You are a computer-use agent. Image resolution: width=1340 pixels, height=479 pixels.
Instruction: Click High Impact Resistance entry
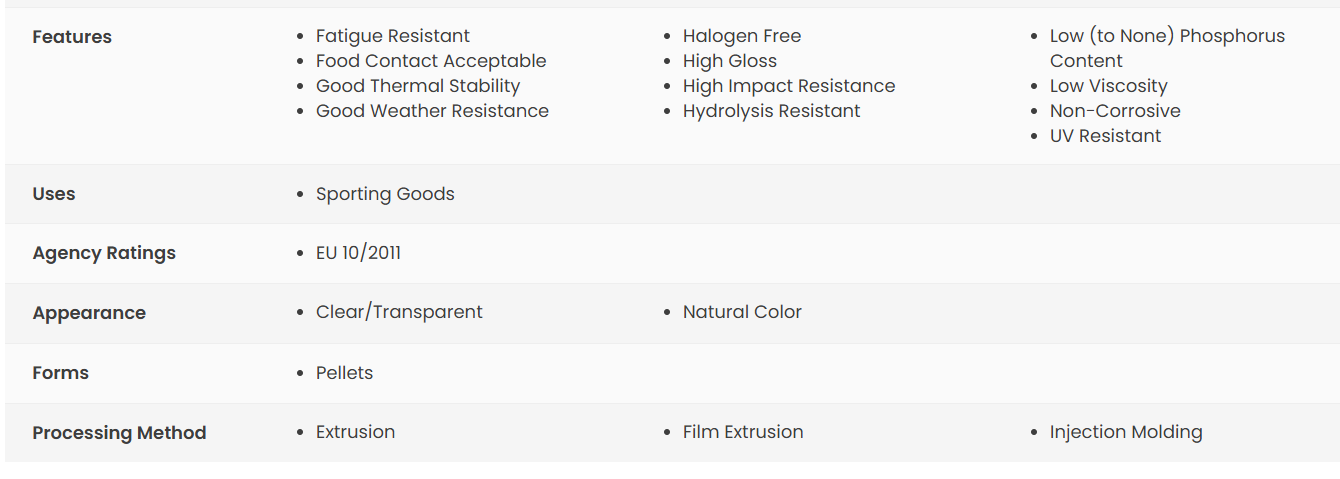pyautogui.click(x=789, y=86)
